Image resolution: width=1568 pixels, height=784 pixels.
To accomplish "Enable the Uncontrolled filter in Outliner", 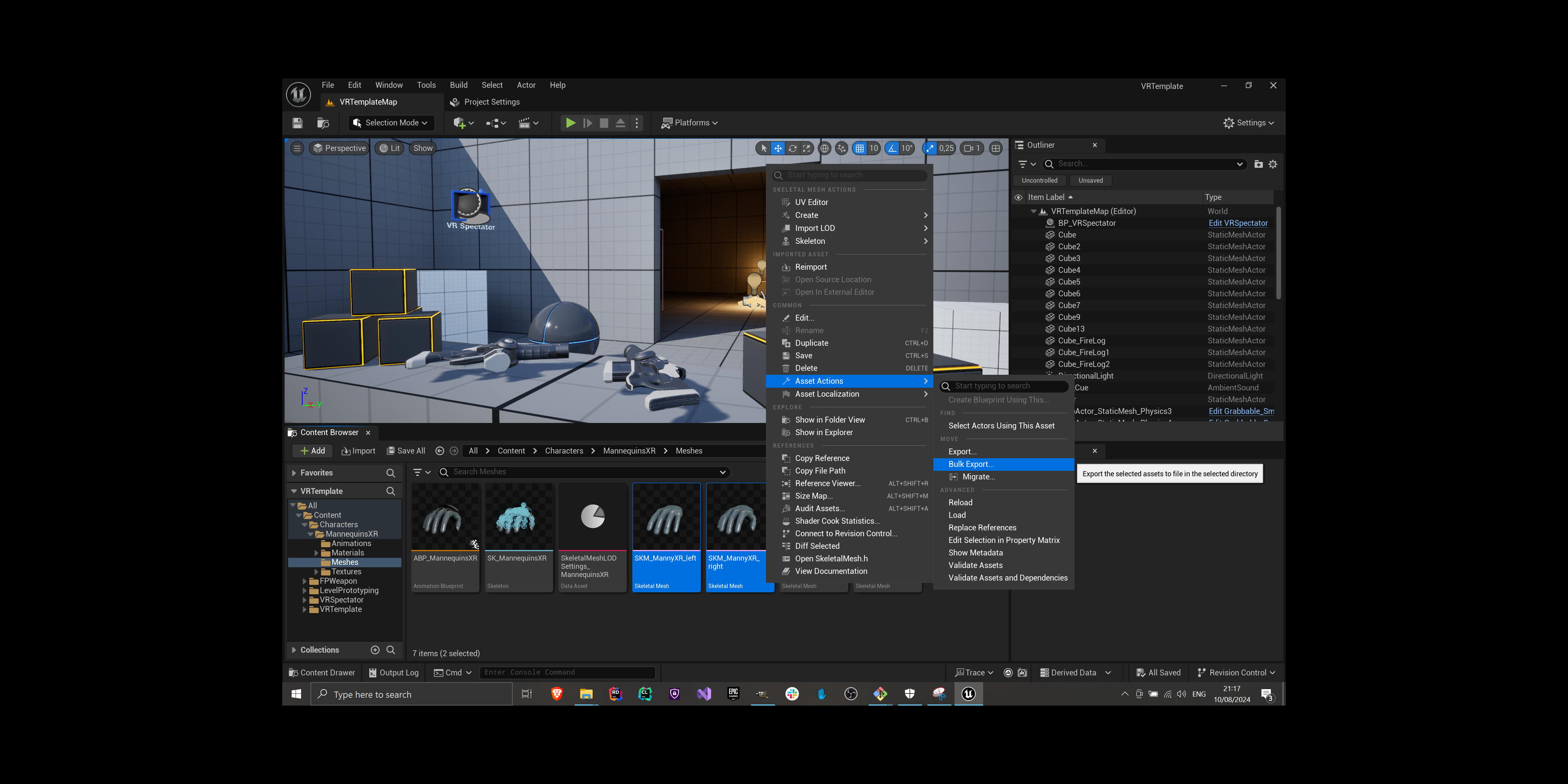I will [x=1039, y=180].
